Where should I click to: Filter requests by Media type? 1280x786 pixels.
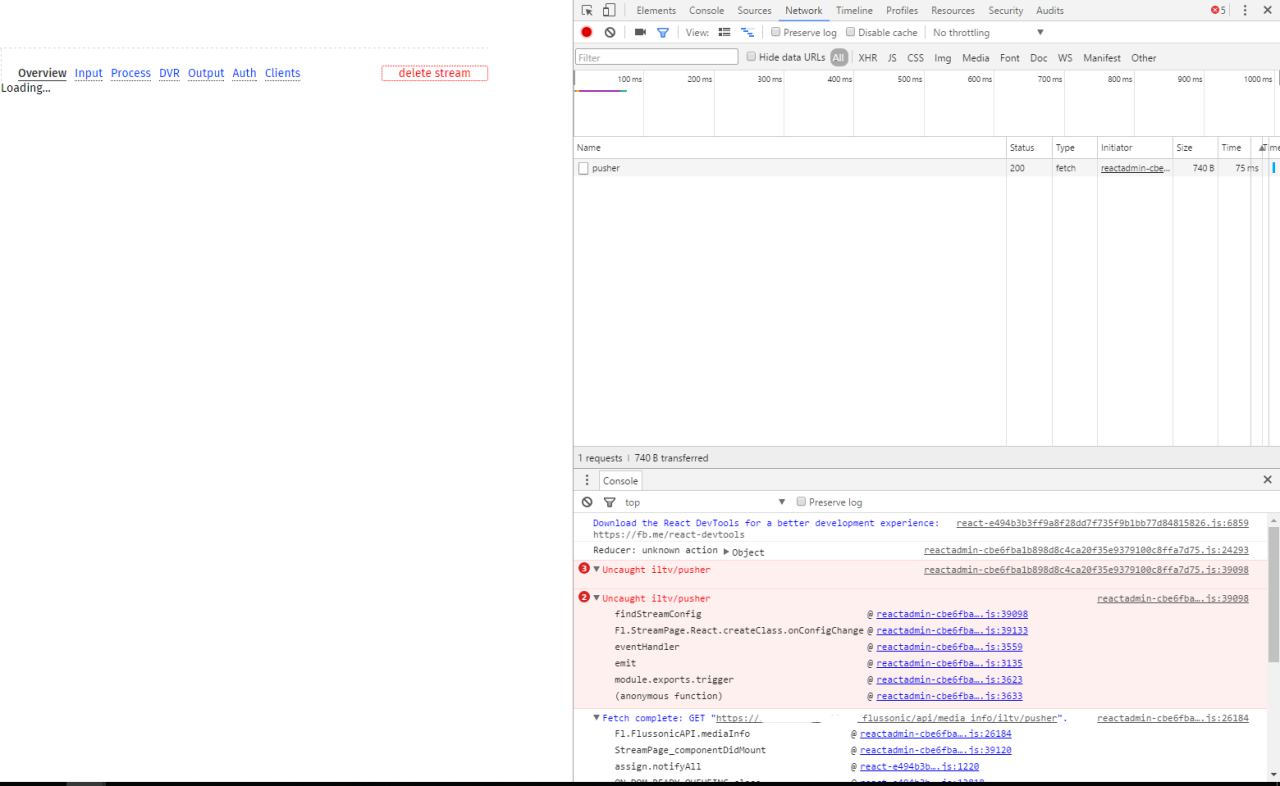pyautogui.click(x=976, y=58)
